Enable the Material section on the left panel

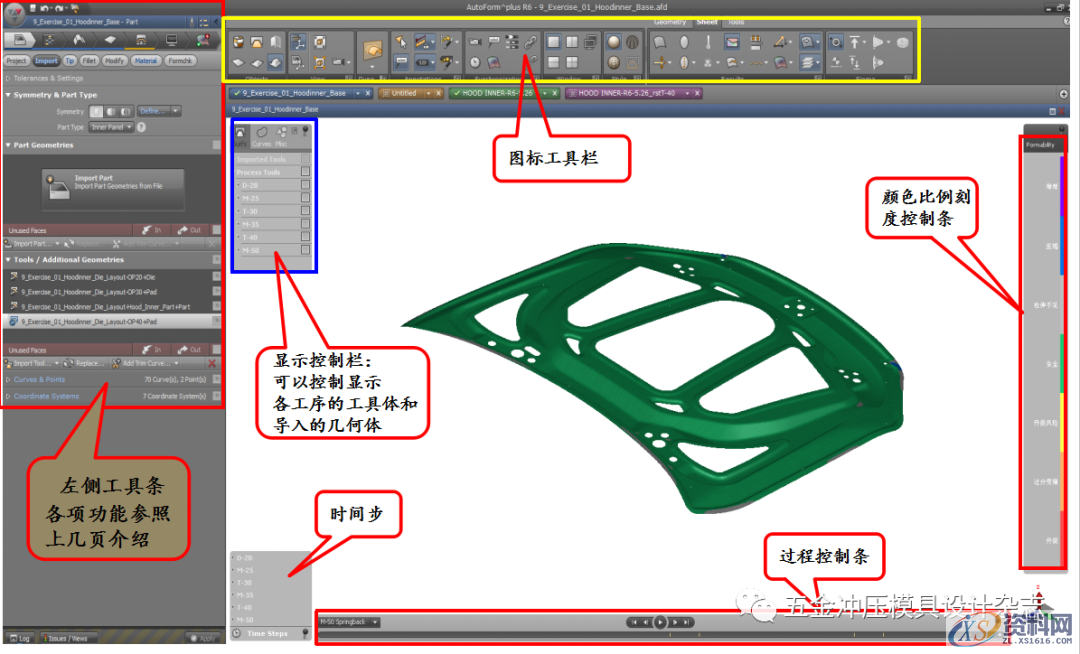149,60
